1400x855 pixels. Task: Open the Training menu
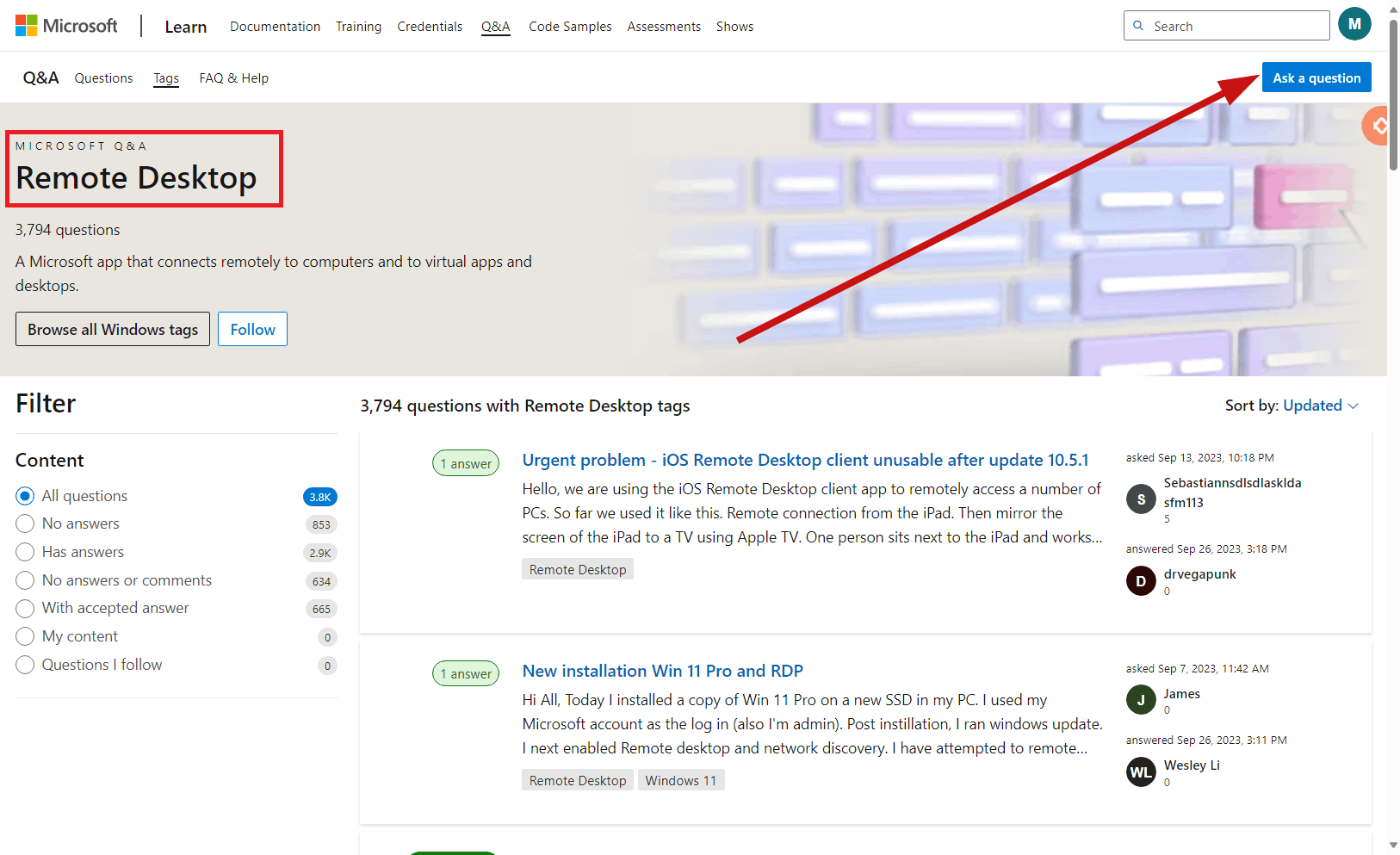[x=358, y=27]
